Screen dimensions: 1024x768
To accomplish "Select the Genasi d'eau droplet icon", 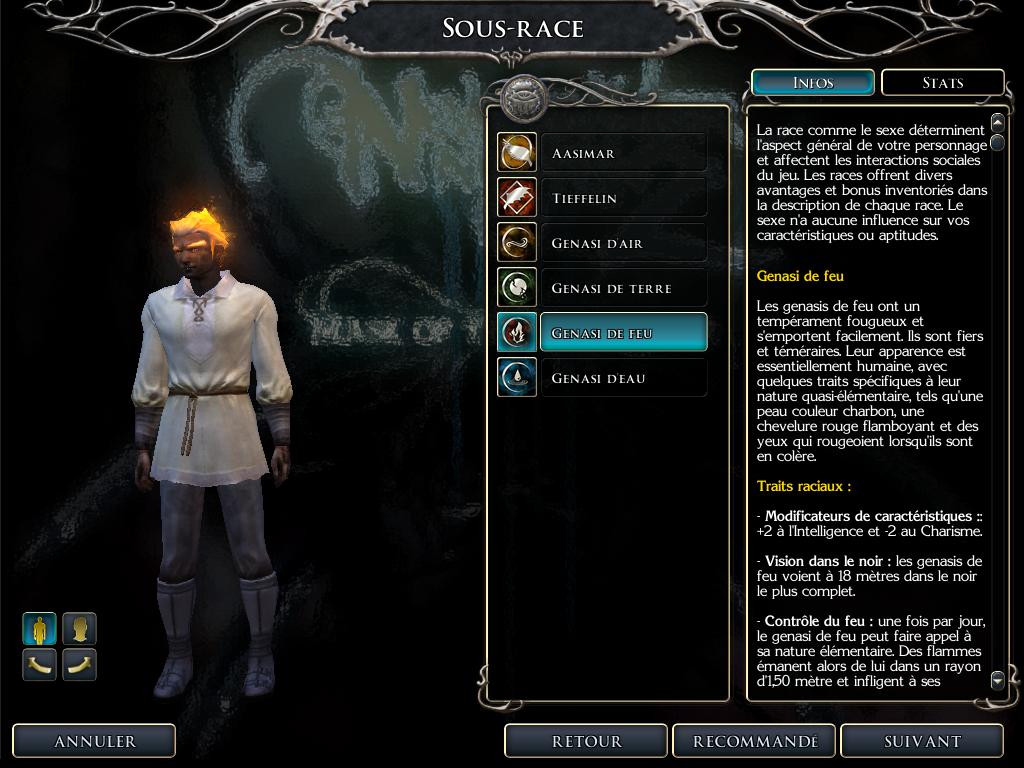I will (517, 377).
